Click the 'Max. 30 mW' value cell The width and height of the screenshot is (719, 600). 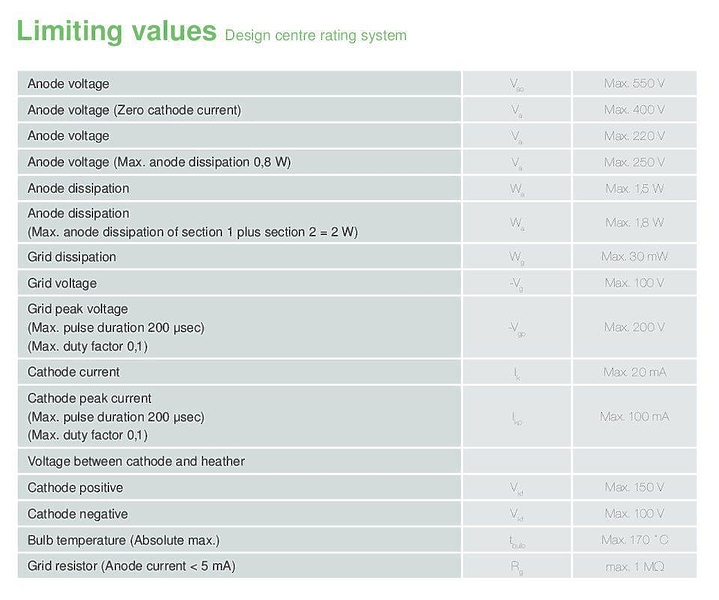point(634,257)
